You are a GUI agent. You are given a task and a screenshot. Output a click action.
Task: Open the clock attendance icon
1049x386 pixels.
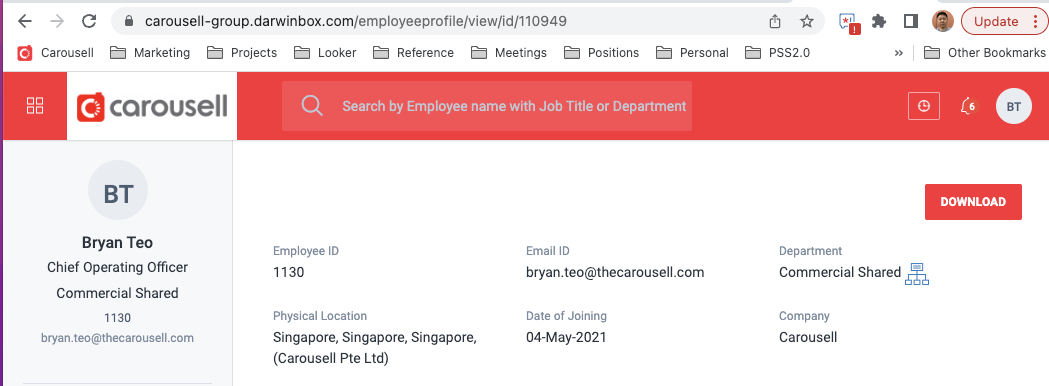[x=924, y=106]
